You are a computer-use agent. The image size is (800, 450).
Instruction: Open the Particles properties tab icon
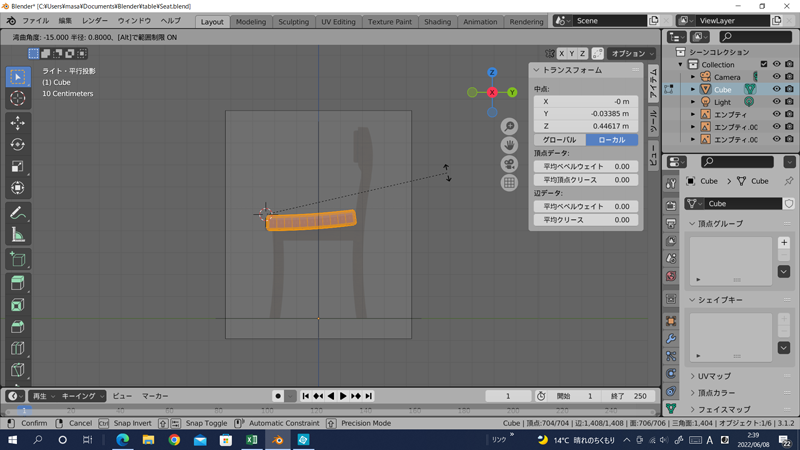point(671,356)
